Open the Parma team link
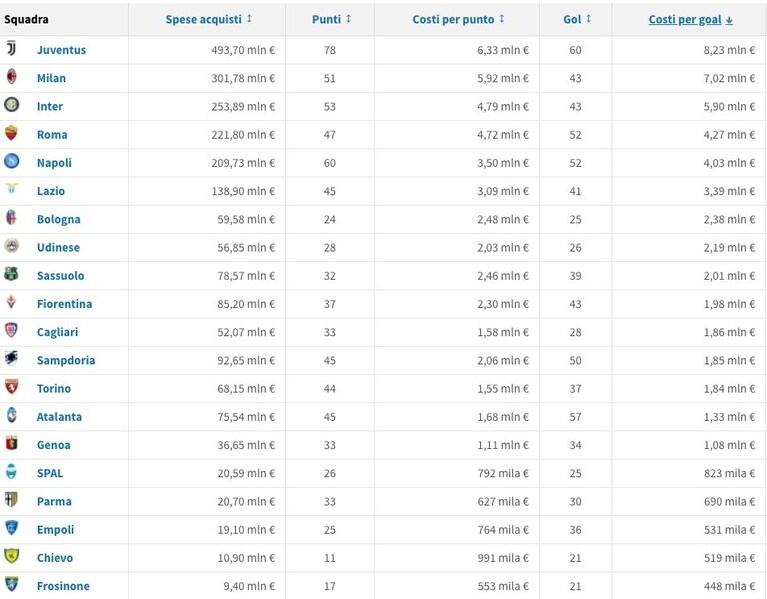The width and height of the screenshot is (767, 599). tap(54, 502)
